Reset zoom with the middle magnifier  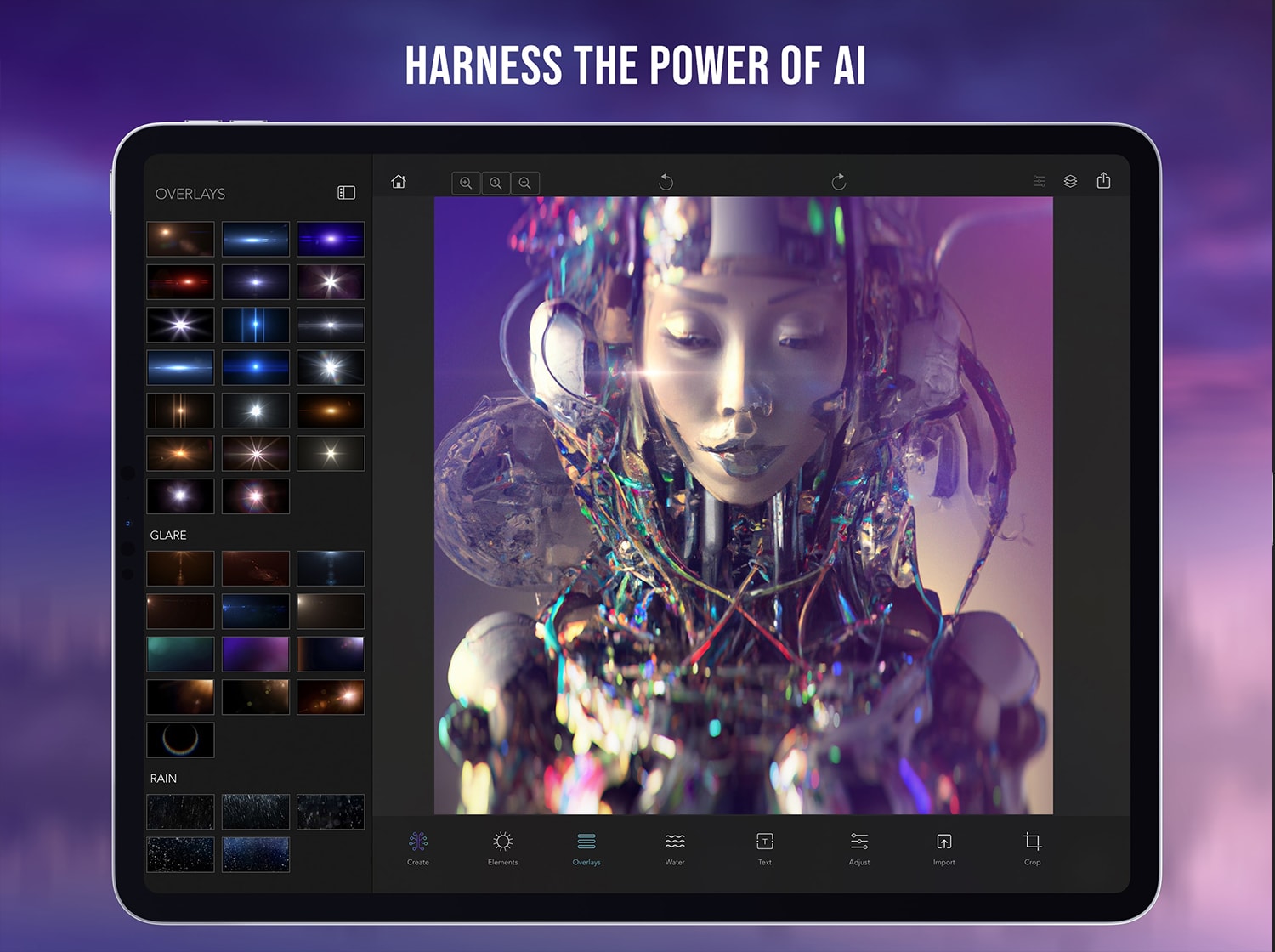496,183
